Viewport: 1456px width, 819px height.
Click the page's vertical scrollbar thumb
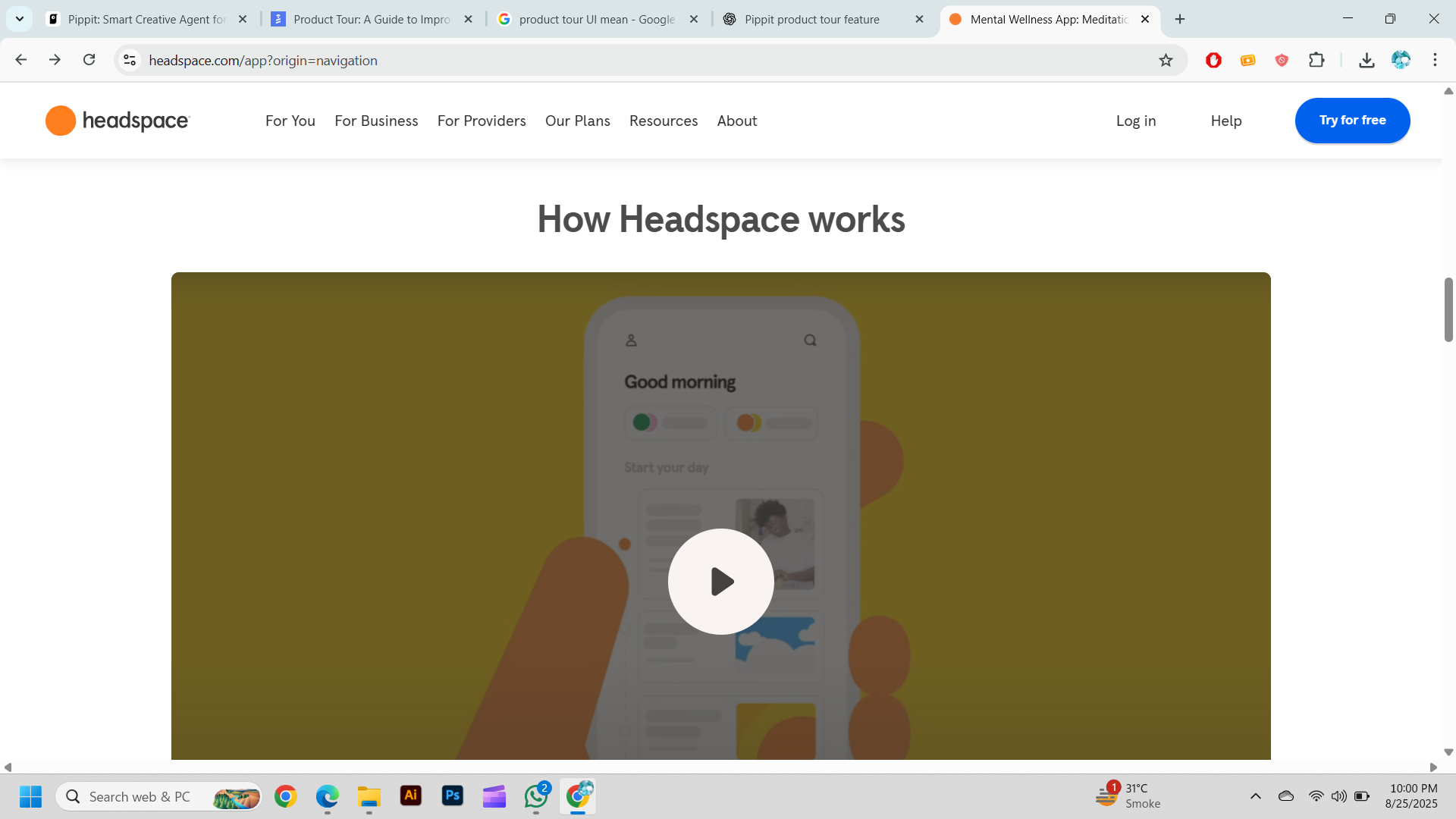[1448, 309]
